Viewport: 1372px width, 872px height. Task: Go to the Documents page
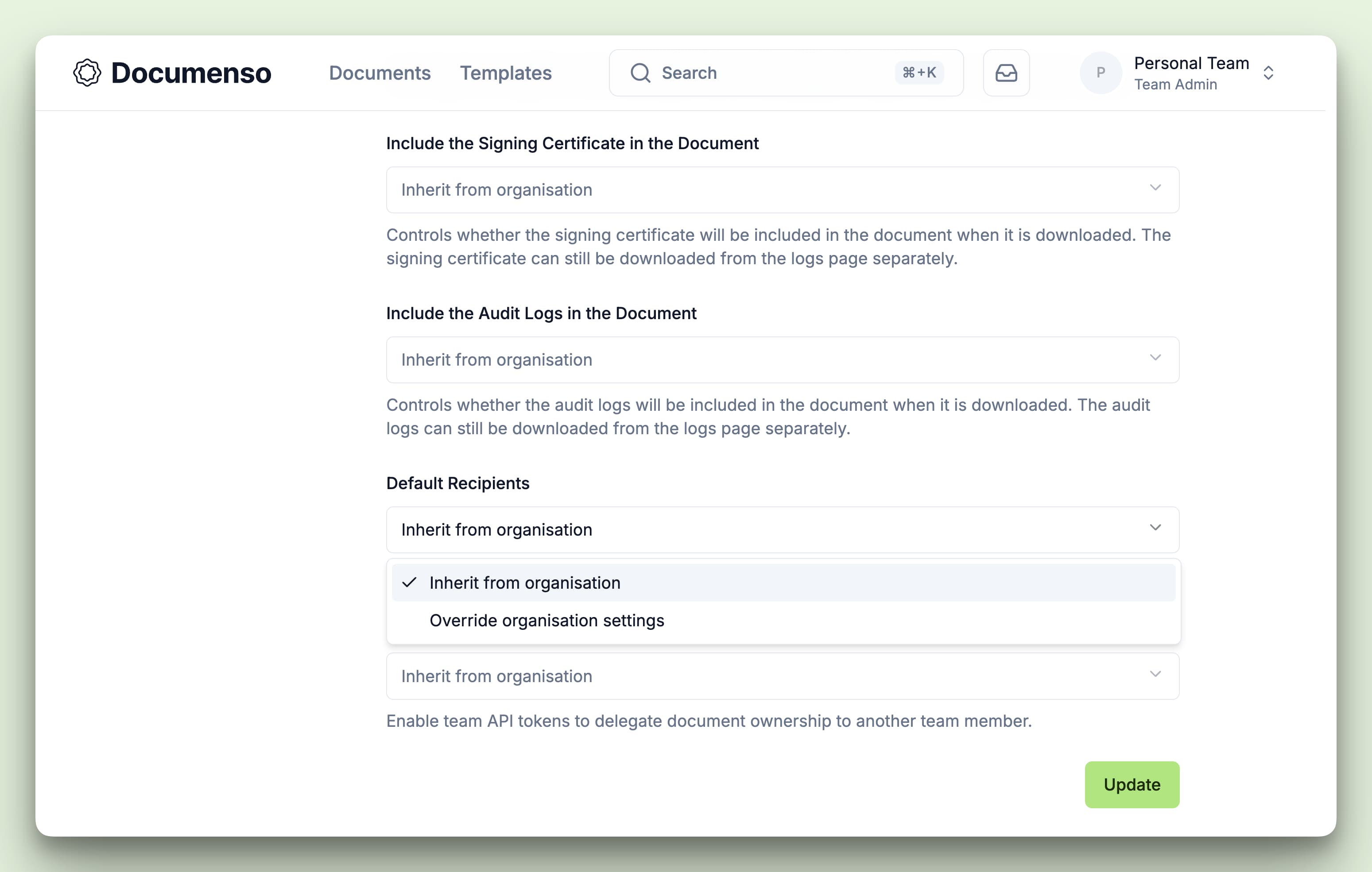(380, 73)
